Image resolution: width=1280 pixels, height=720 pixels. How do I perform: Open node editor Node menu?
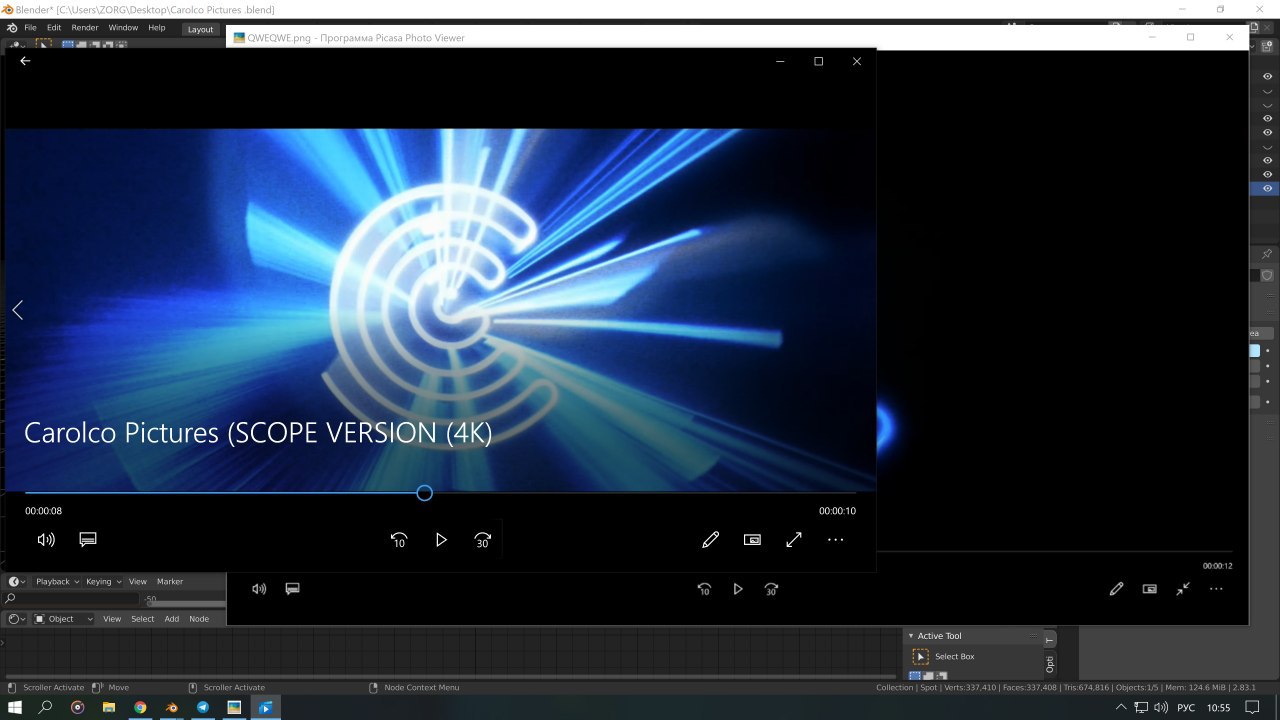(x=199, y=619)
